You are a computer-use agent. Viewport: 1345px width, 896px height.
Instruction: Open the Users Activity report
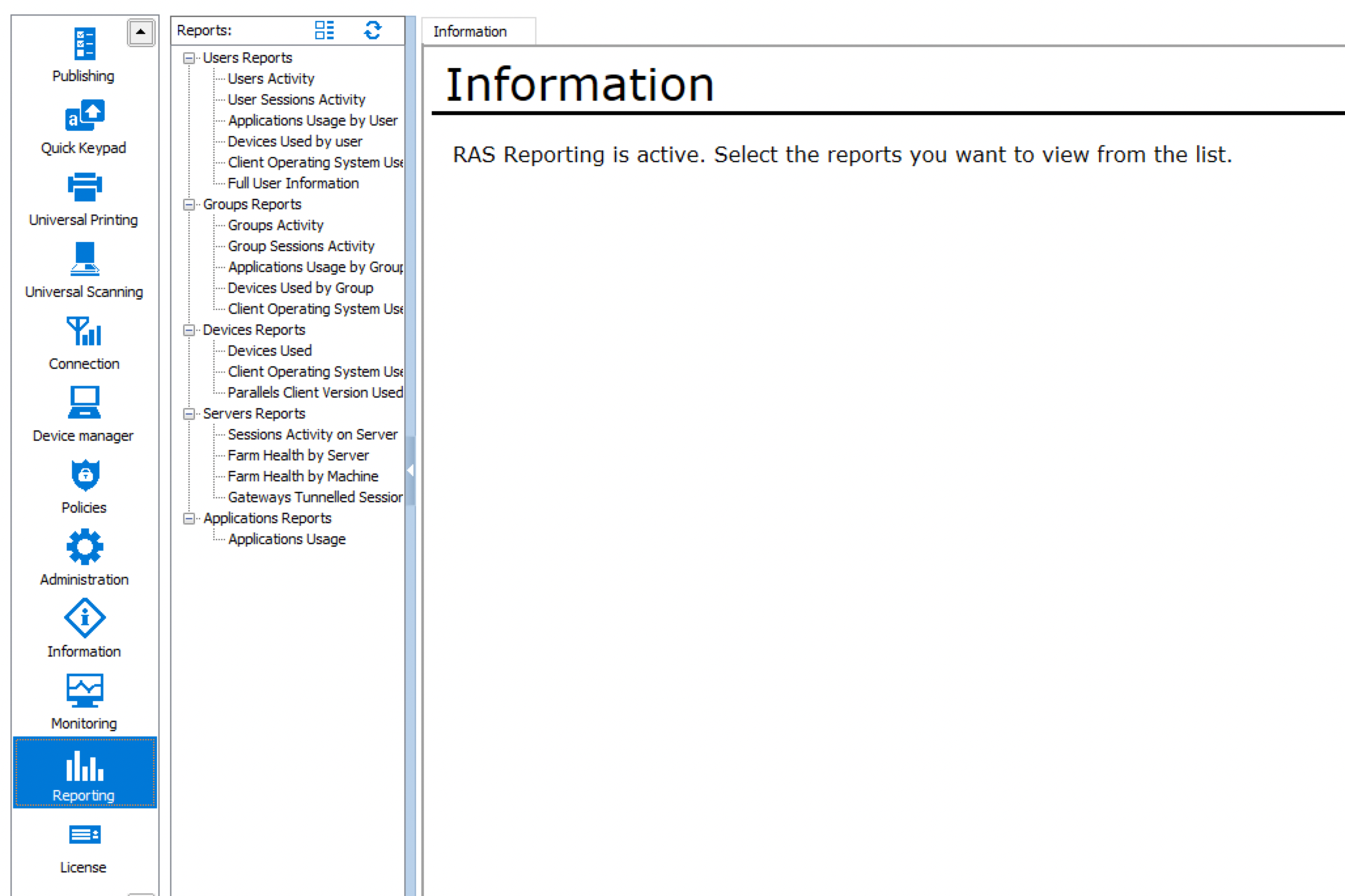271,78
